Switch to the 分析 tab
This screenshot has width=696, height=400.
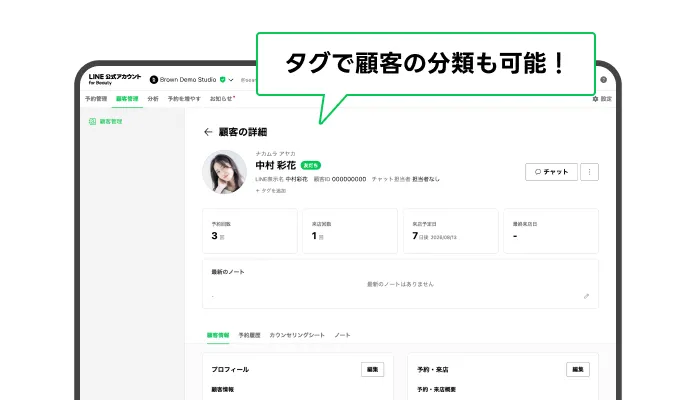point(153,99)
